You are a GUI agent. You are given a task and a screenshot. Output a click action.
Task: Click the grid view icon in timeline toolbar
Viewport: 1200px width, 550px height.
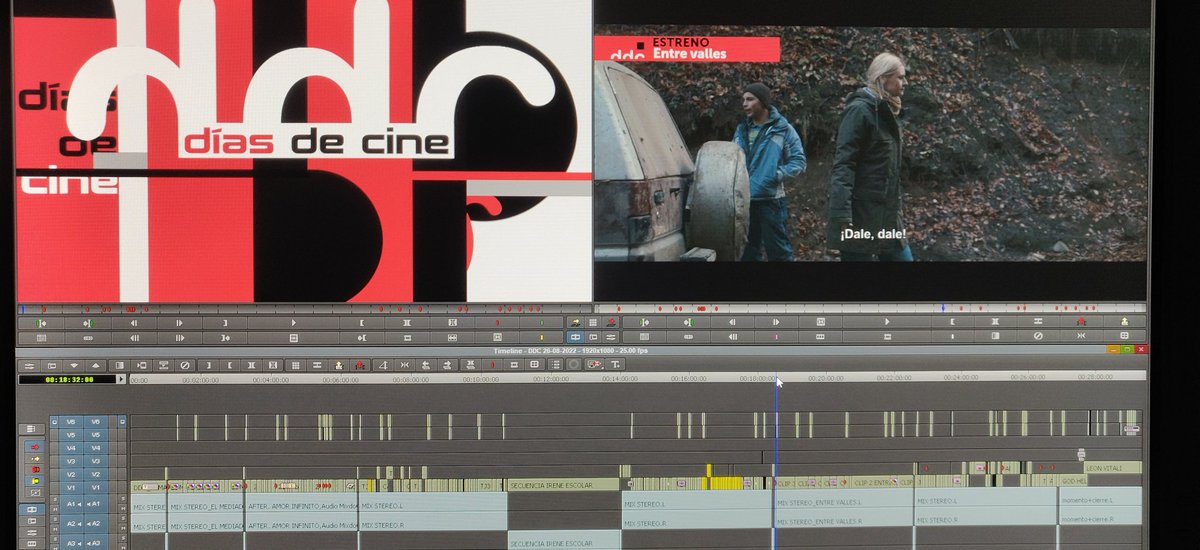pyautogui.click(x=295, y=365)
